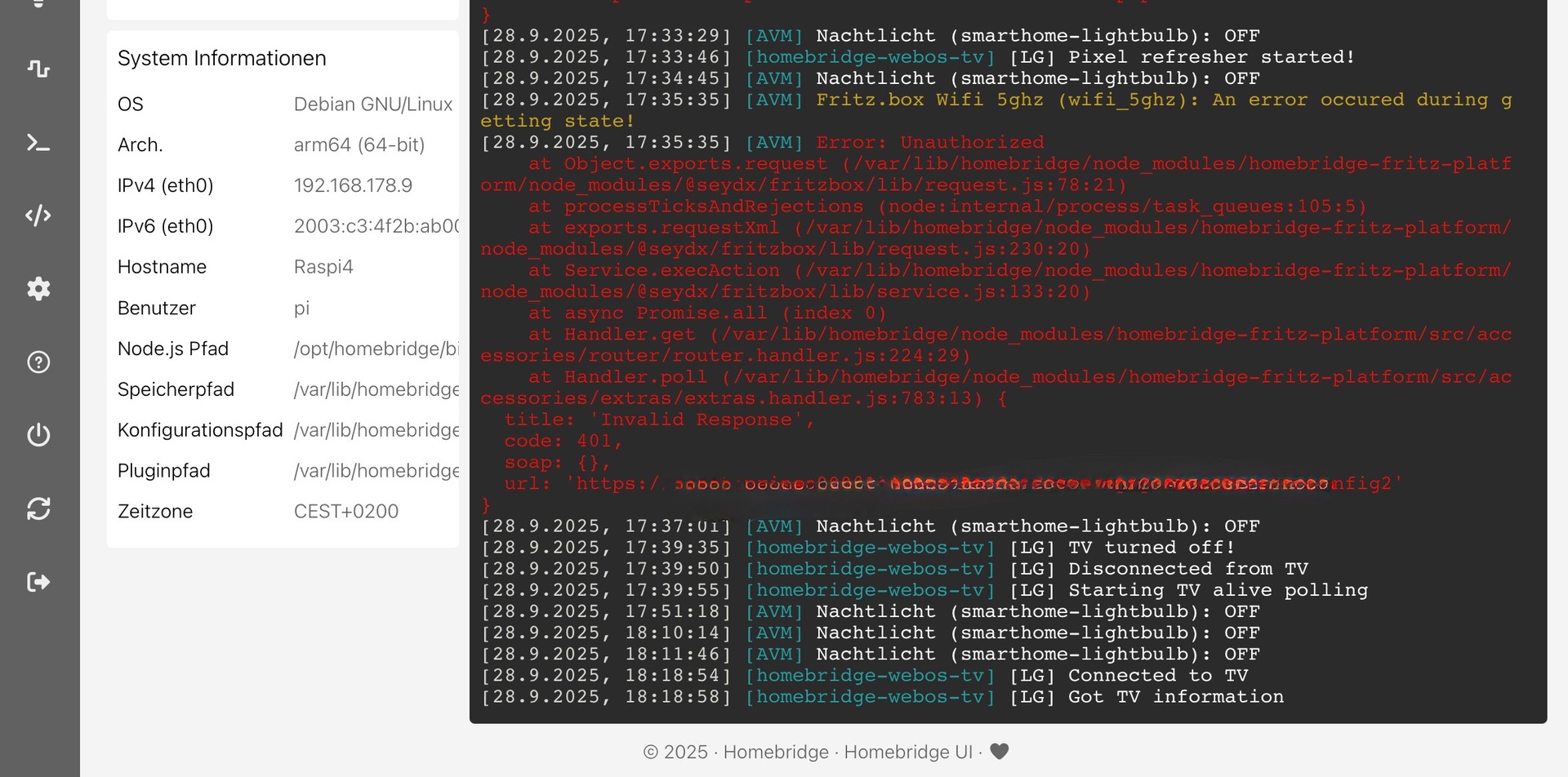Log out using the sign-out icon

(x=38, y=582)
